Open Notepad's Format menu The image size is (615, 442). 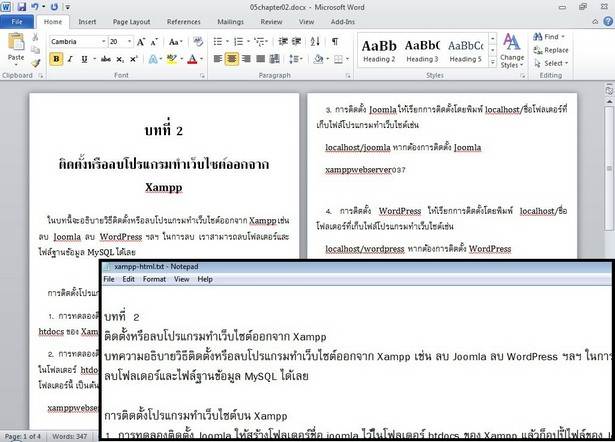154,279
